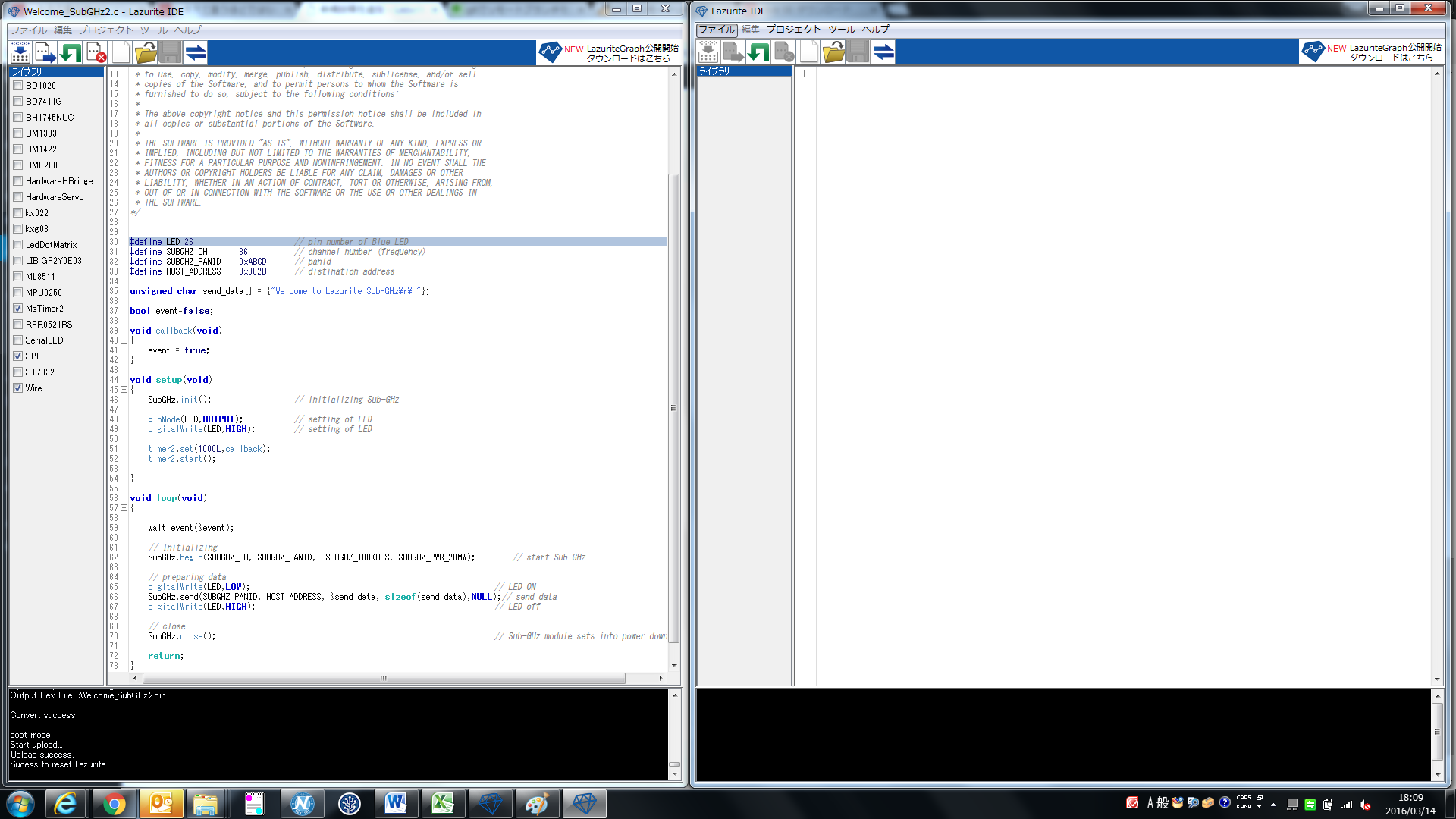
Task: Open Paint palette app from taskbar
Action: coord(537,804)
